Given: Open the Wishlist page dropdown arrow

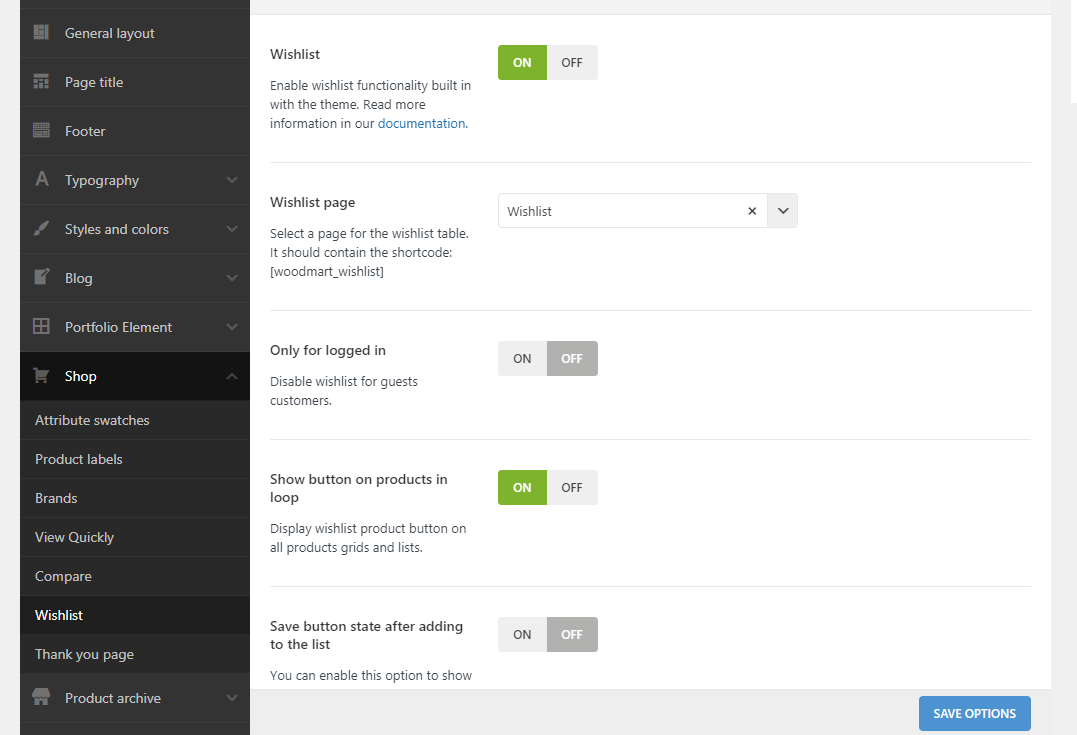Looking at the screenshot, I should (x=783, y=211).
